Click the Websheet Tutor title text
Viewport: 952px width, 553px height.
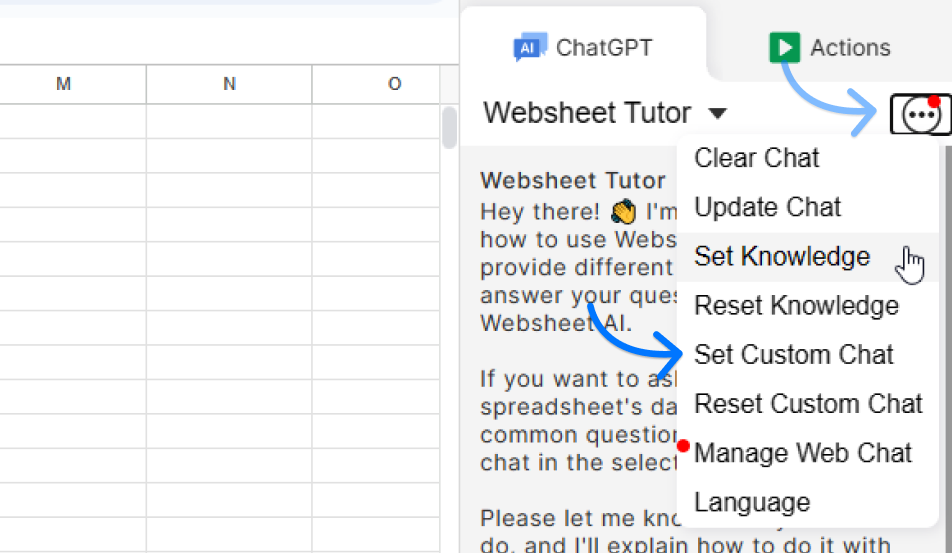(x=587, y=113)
